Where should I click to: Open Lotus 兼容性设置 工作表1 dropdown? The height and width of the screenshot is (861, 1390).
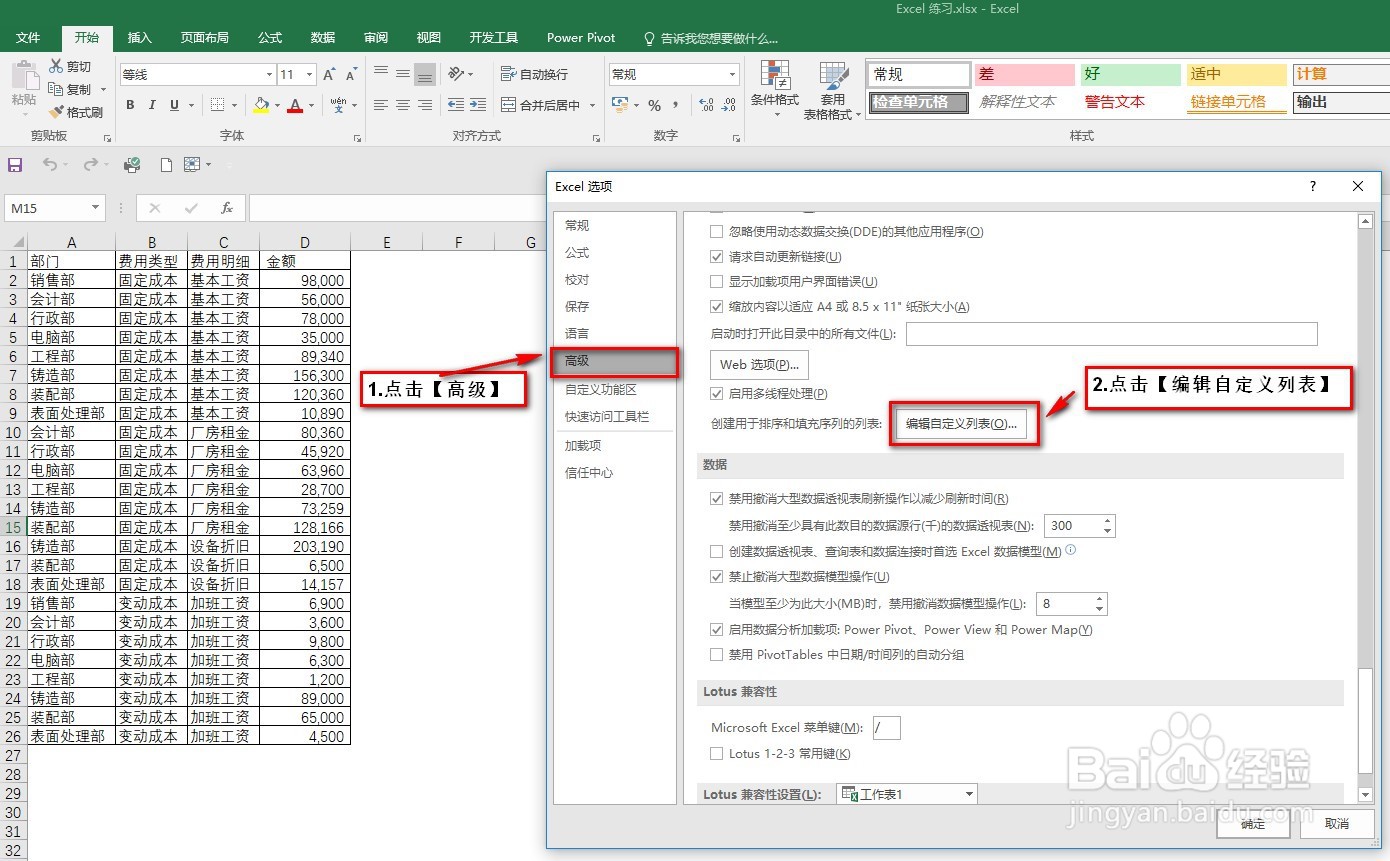969,794
